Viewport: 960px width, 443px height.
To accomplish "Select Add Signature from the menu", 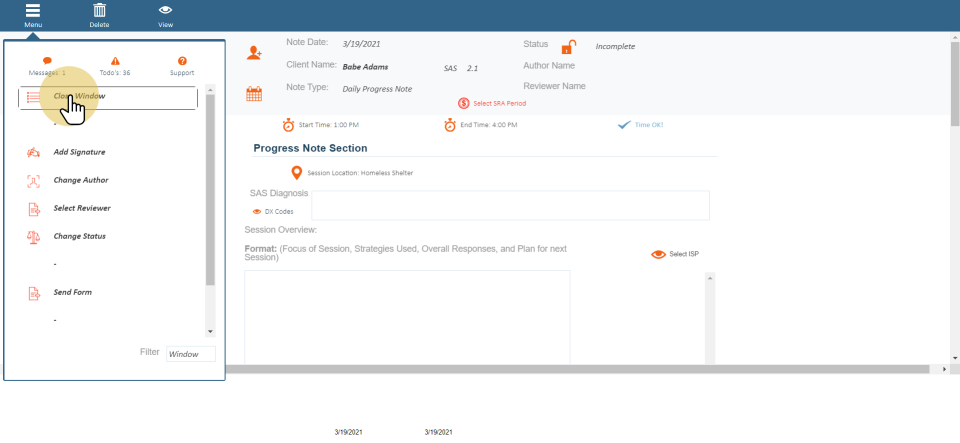I will click(x=79, y=152).
